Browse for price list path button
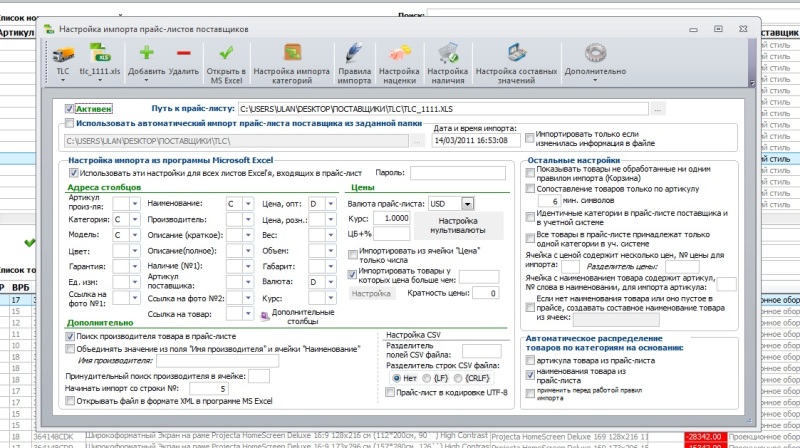Screen dimensions: 800x448 pyautogui.click(x=658, y=109)
